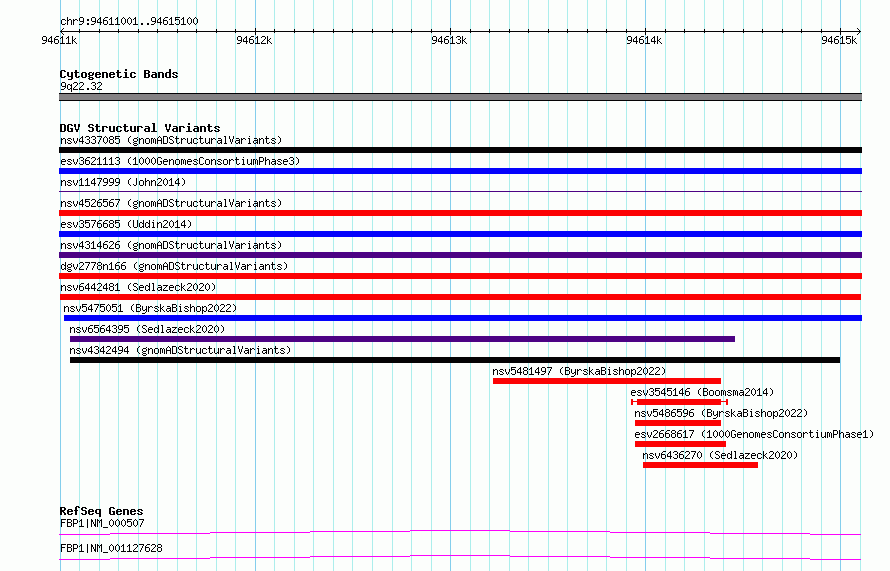Open the nsv6564395 (Sedlazeck2020) label

click(x=147, y=329)
